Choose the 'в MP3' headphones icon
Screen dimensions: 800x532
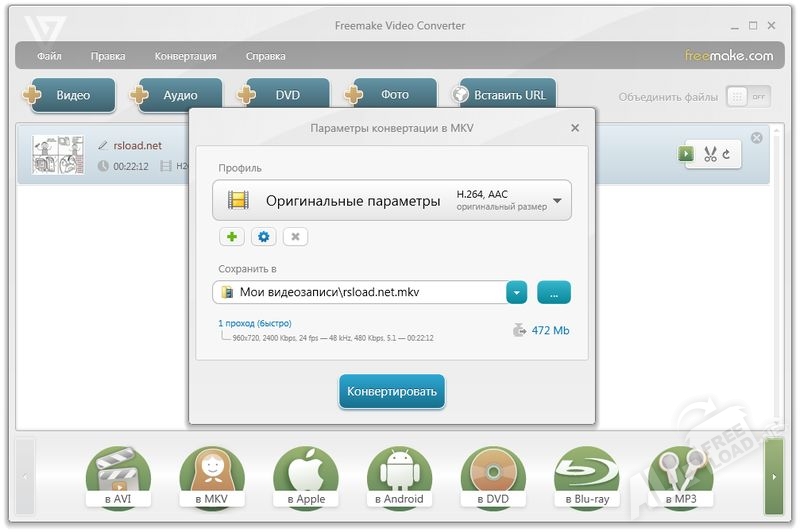tap(681, 476)
